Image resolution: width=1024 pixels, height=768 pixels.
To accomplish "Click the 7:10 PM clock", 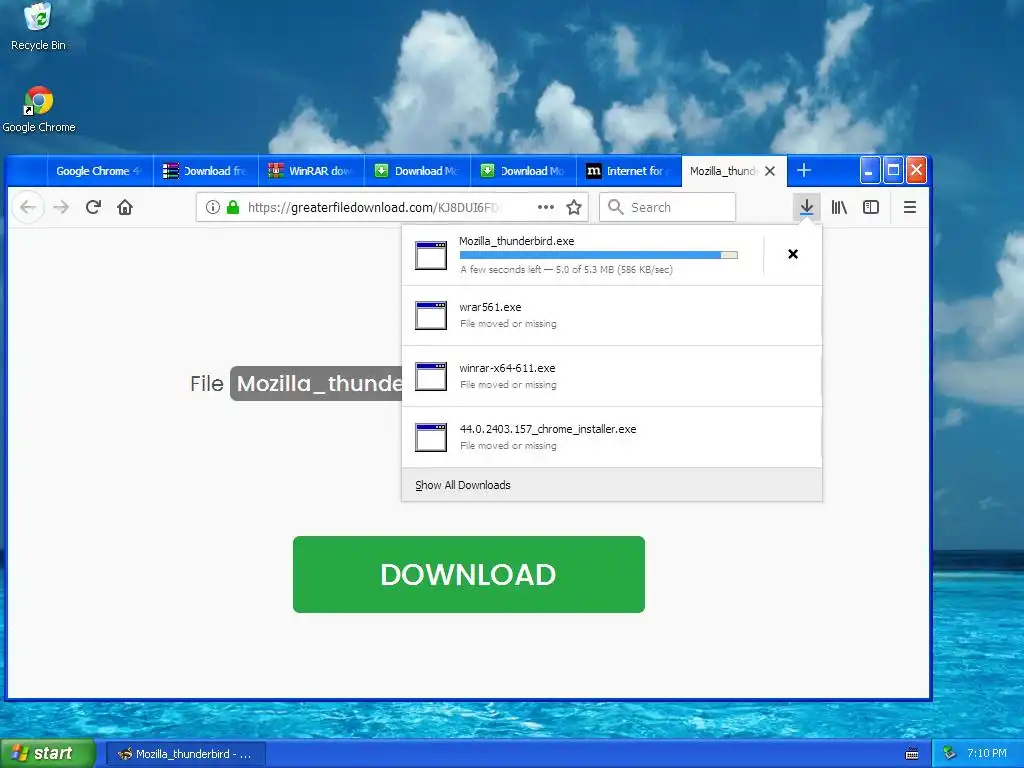I will click(x=987, y=754).
